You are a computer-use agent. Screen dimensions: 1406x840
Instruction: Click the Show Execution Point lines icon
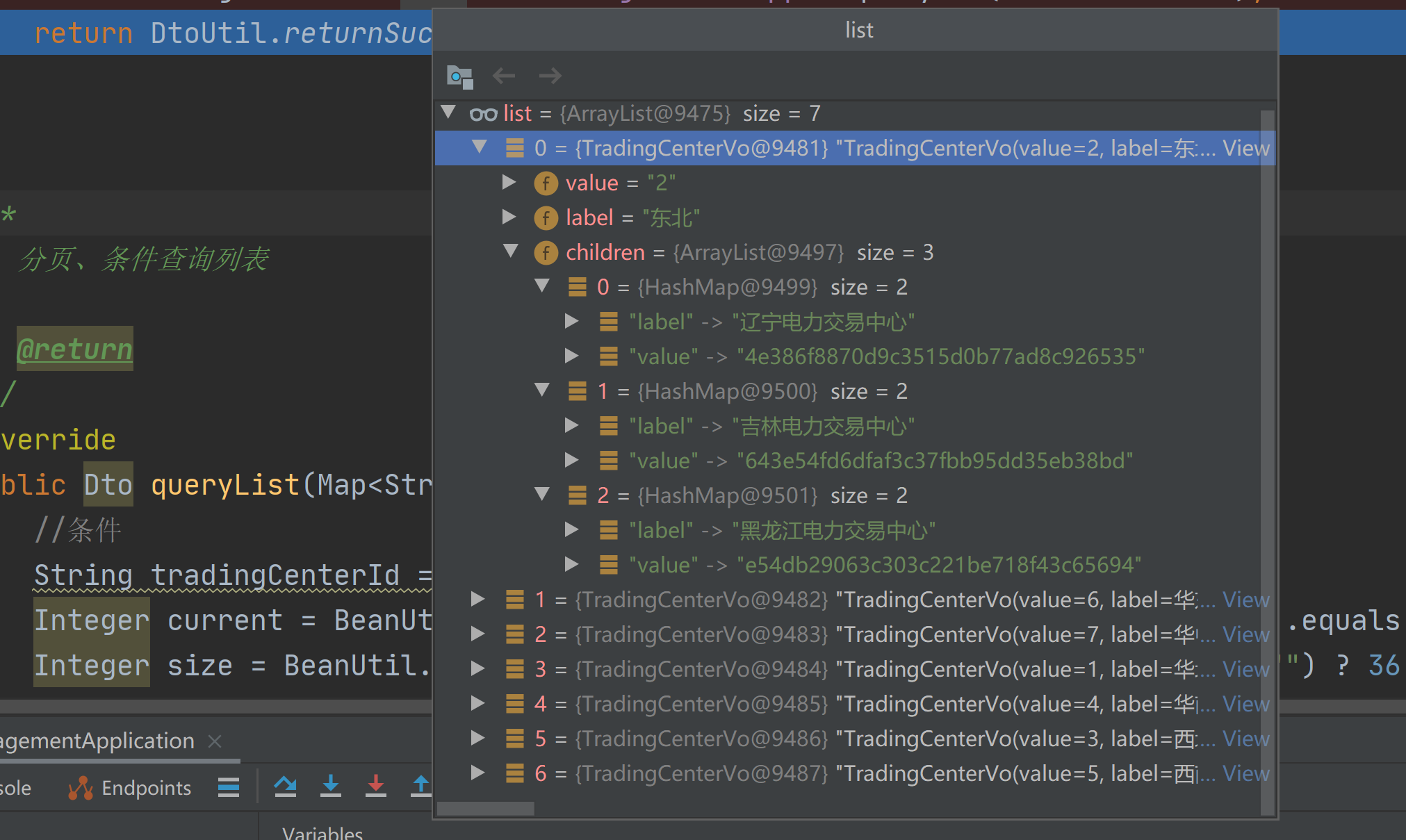tap(229, 787)
